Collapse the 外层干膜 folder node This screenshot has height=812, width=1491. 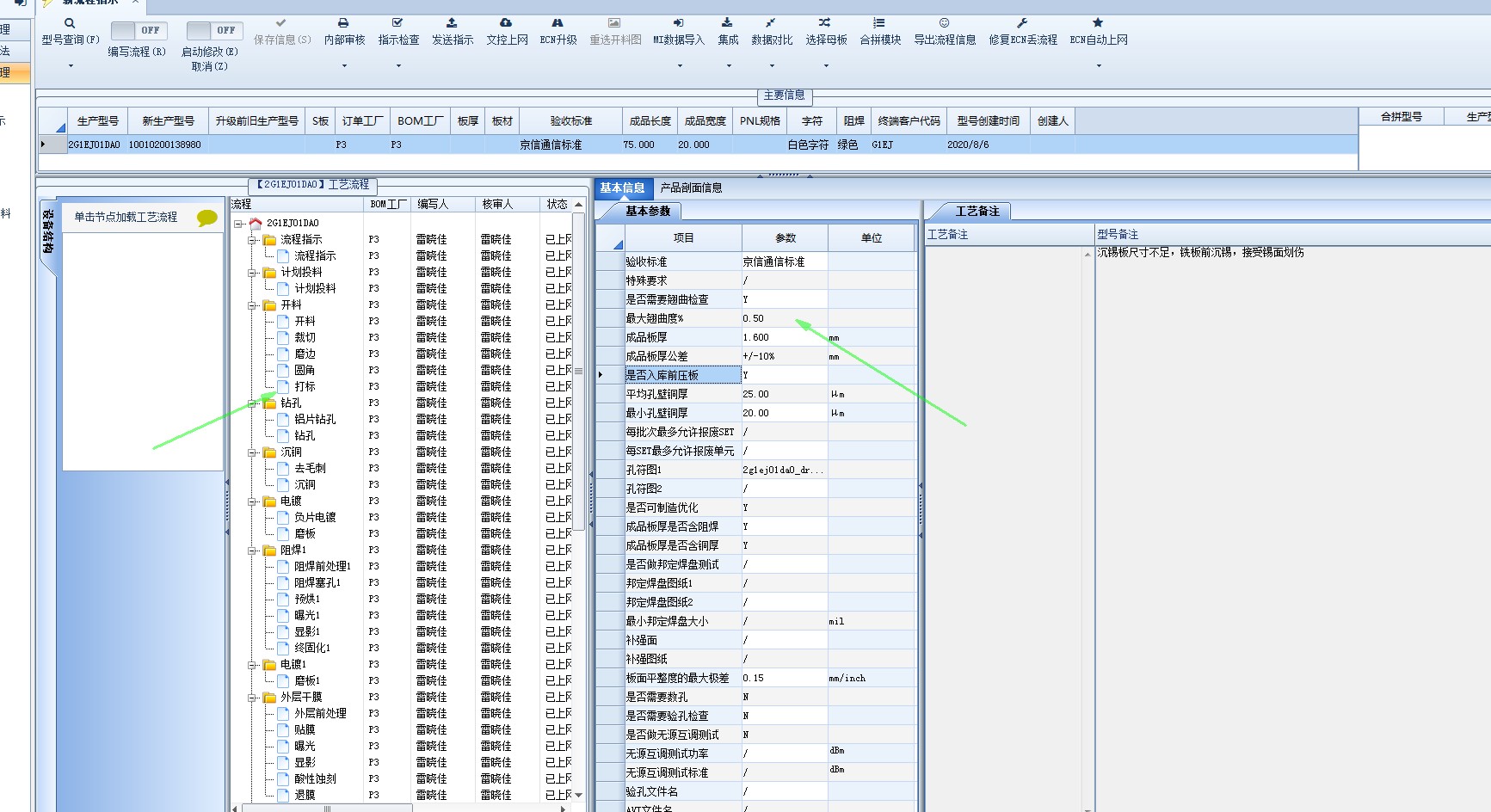(253, 698)
